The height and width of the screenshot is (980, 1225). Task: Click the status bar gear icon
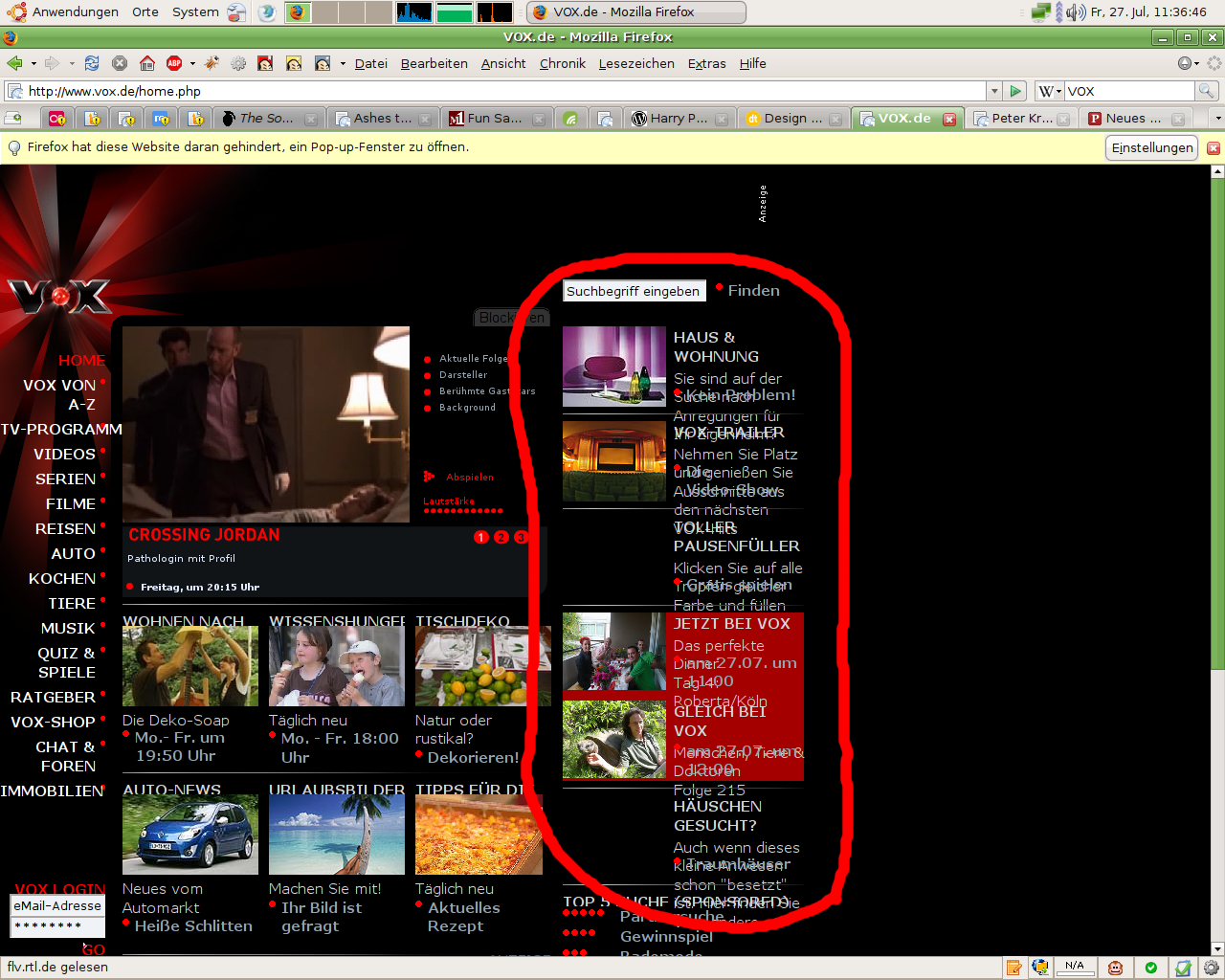tap(1213, 968)
